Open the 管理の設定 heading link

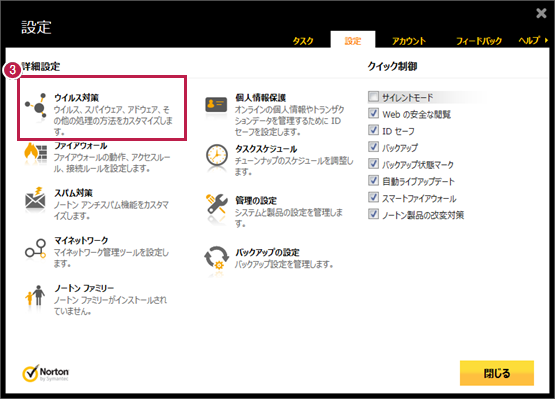pyautogui.click(x=256, y=201)
